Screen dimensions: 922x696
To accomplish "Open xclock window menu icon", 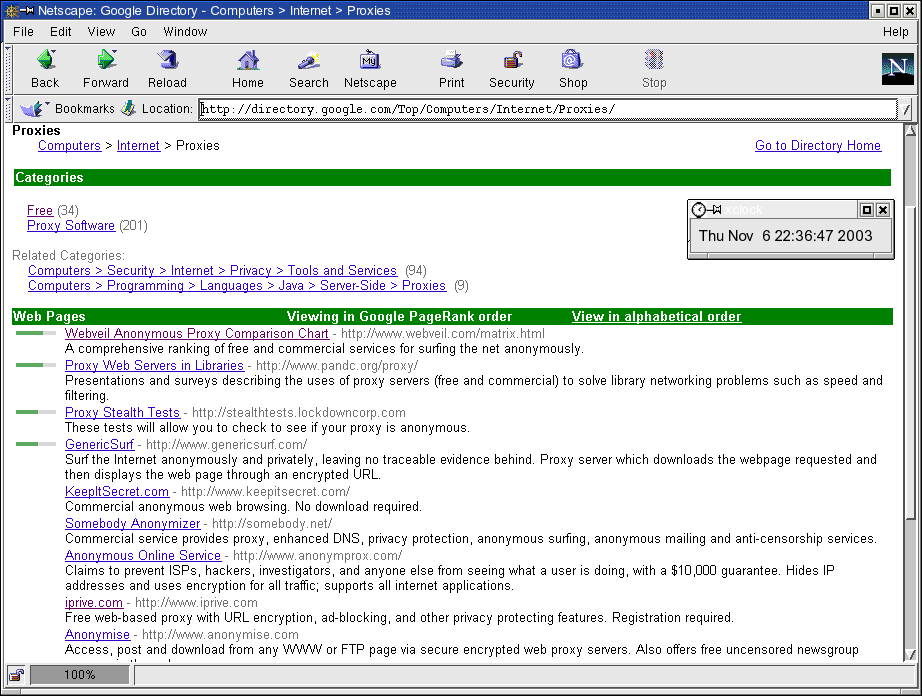I will [699, 210].
